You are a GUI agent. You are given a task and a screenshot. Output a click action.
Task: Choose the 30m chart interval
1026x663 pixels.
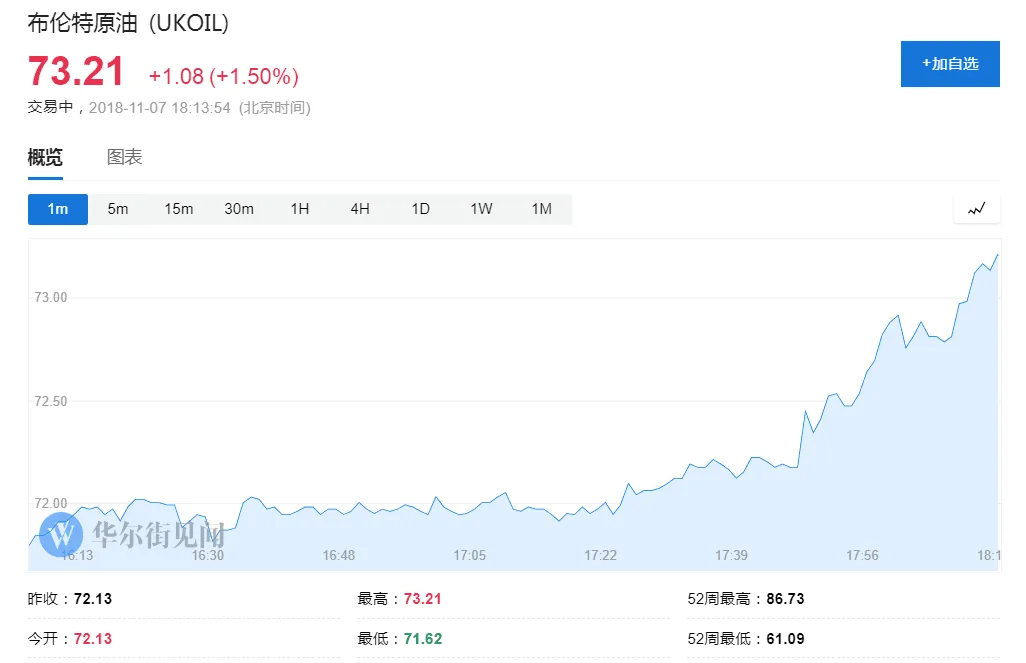[x=239, y=209]
